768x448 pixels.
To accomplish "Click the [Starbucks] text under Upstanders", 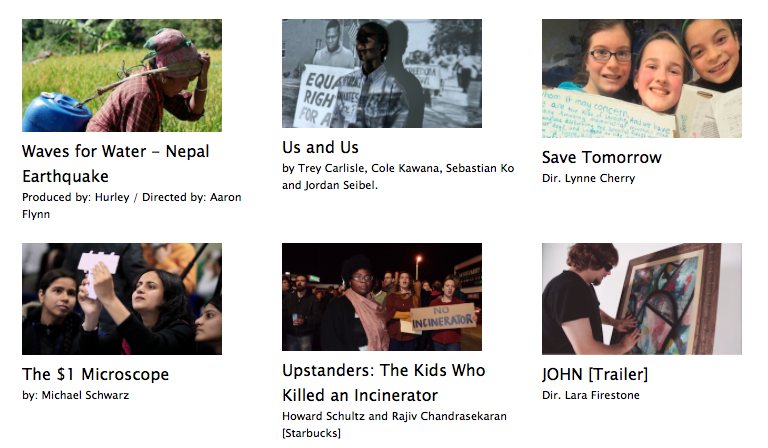I will 311,433.
